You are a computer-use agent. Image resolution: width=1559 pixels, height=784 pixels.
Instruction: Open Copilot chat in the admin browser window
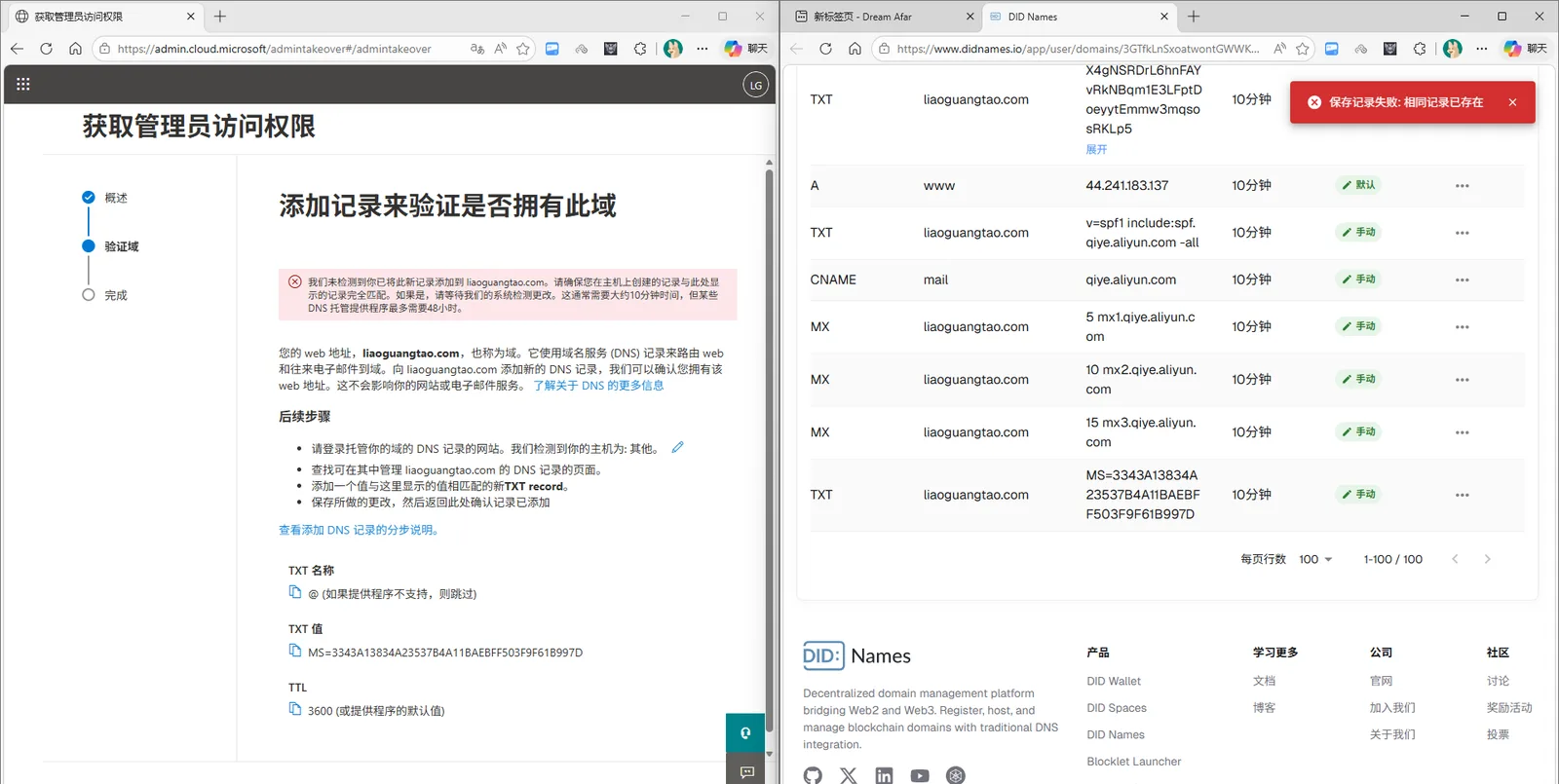pyautogui.click(x=746, y=49)
